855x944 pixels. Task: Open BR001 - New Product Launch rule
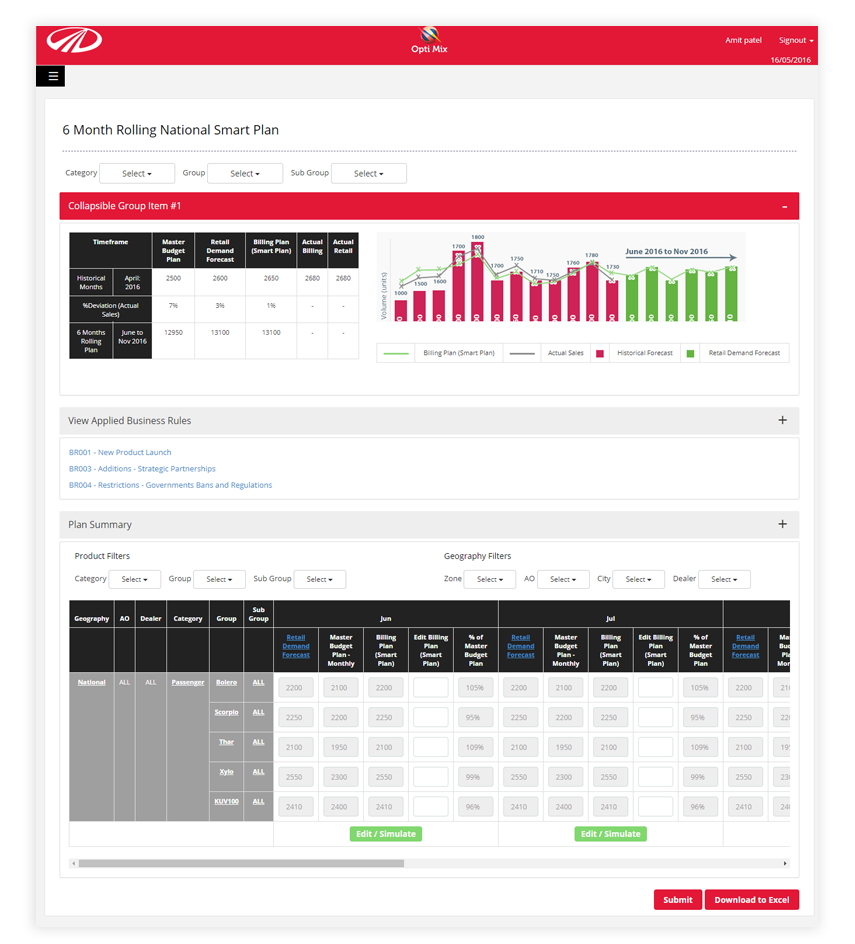[x=120, y=453]
